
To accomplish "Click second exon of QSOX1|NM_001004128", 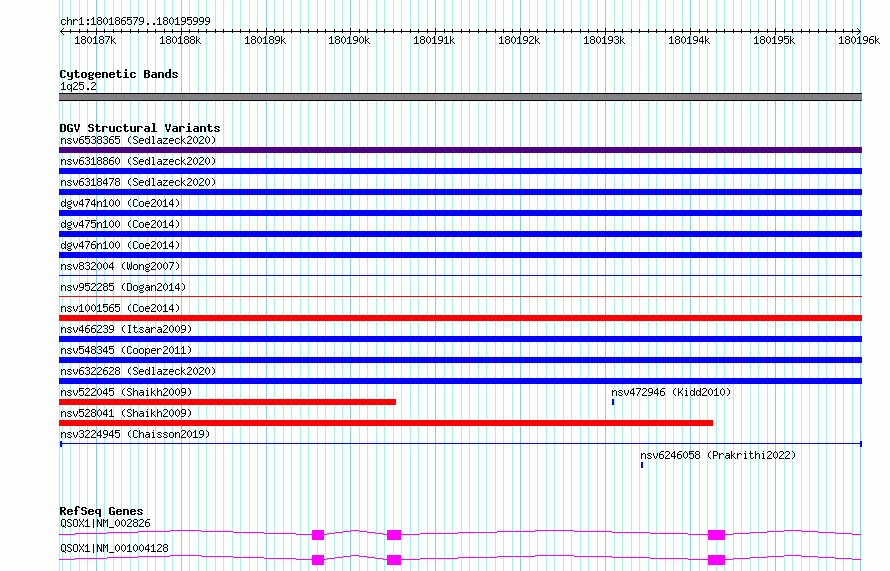I will click(394, 560).
